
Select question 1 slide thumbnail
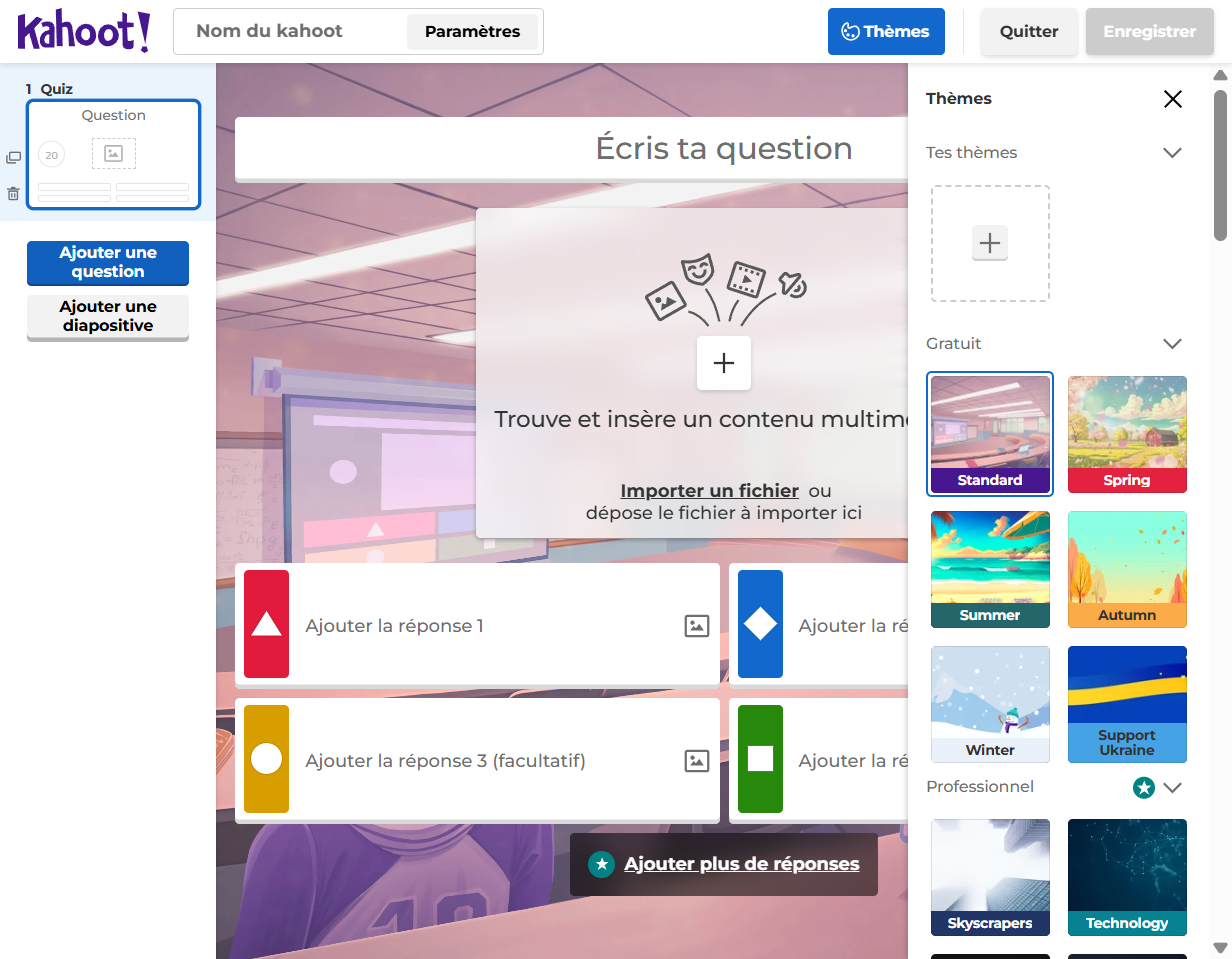click(x=114, y=155)
